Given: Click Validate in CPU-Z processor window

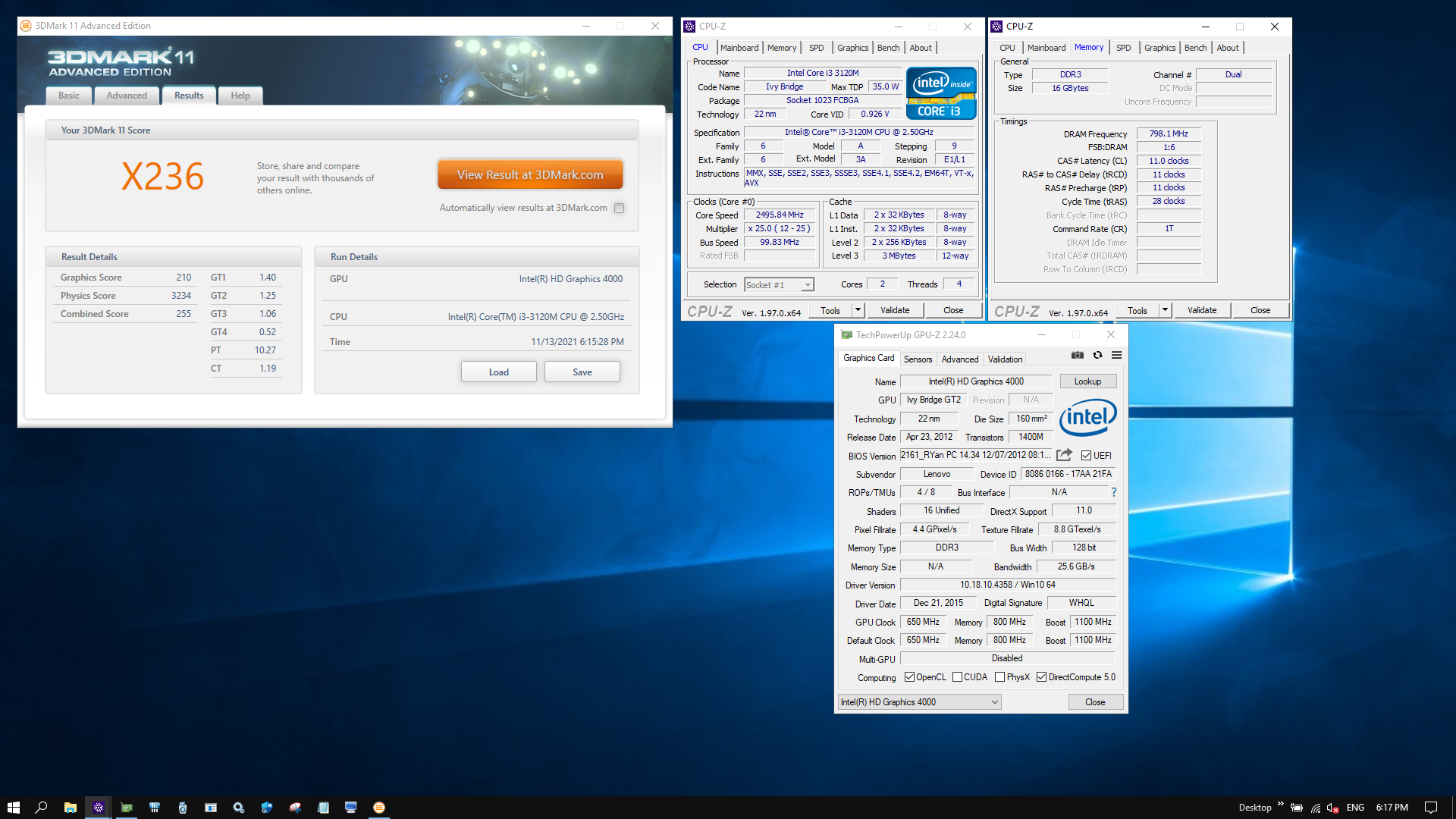Looking at the screenshot, I should (895, 310).
